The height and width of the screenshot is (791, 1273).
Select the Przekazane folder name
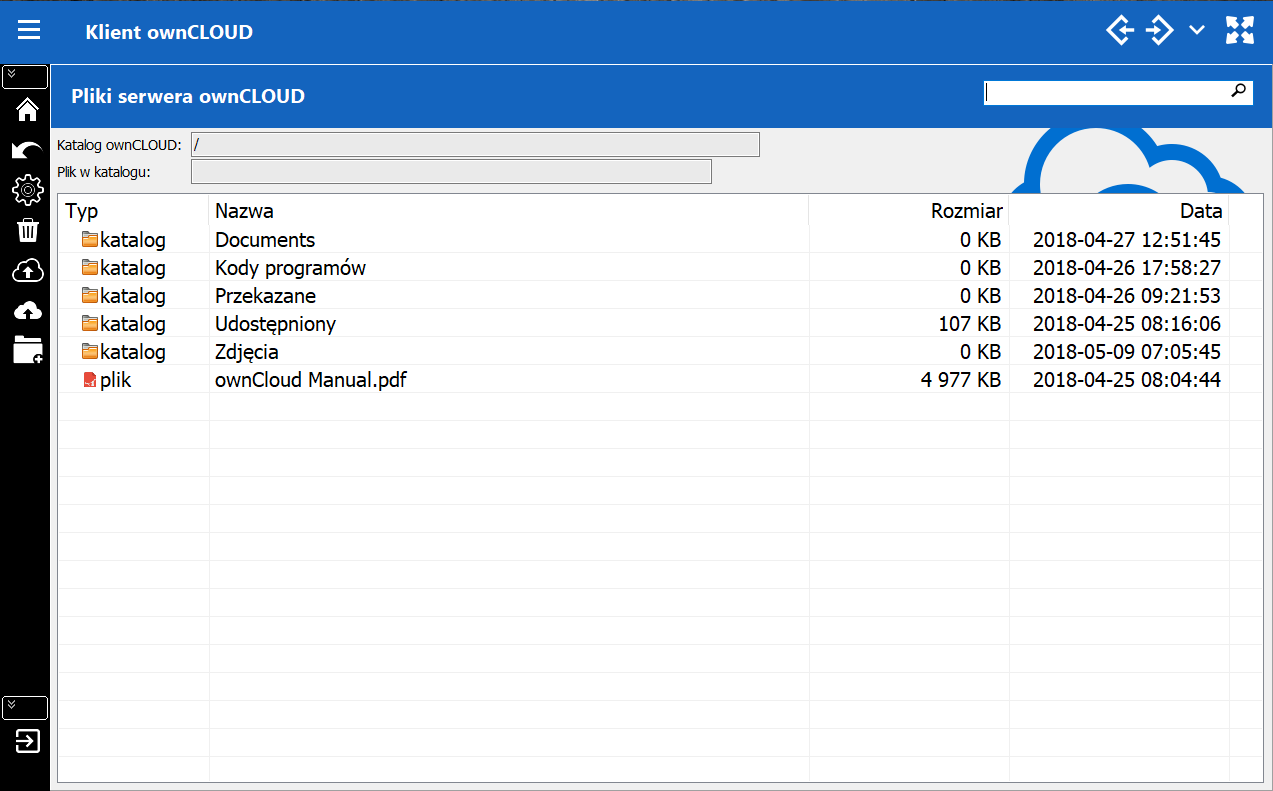265,296
